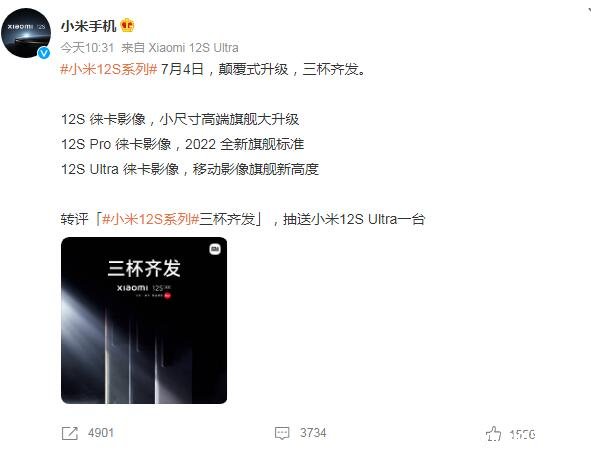Click the 三杯齐发 title text on poster
Image resolution: width=591 pixels, height=451 pixels.
pos(144,268)
